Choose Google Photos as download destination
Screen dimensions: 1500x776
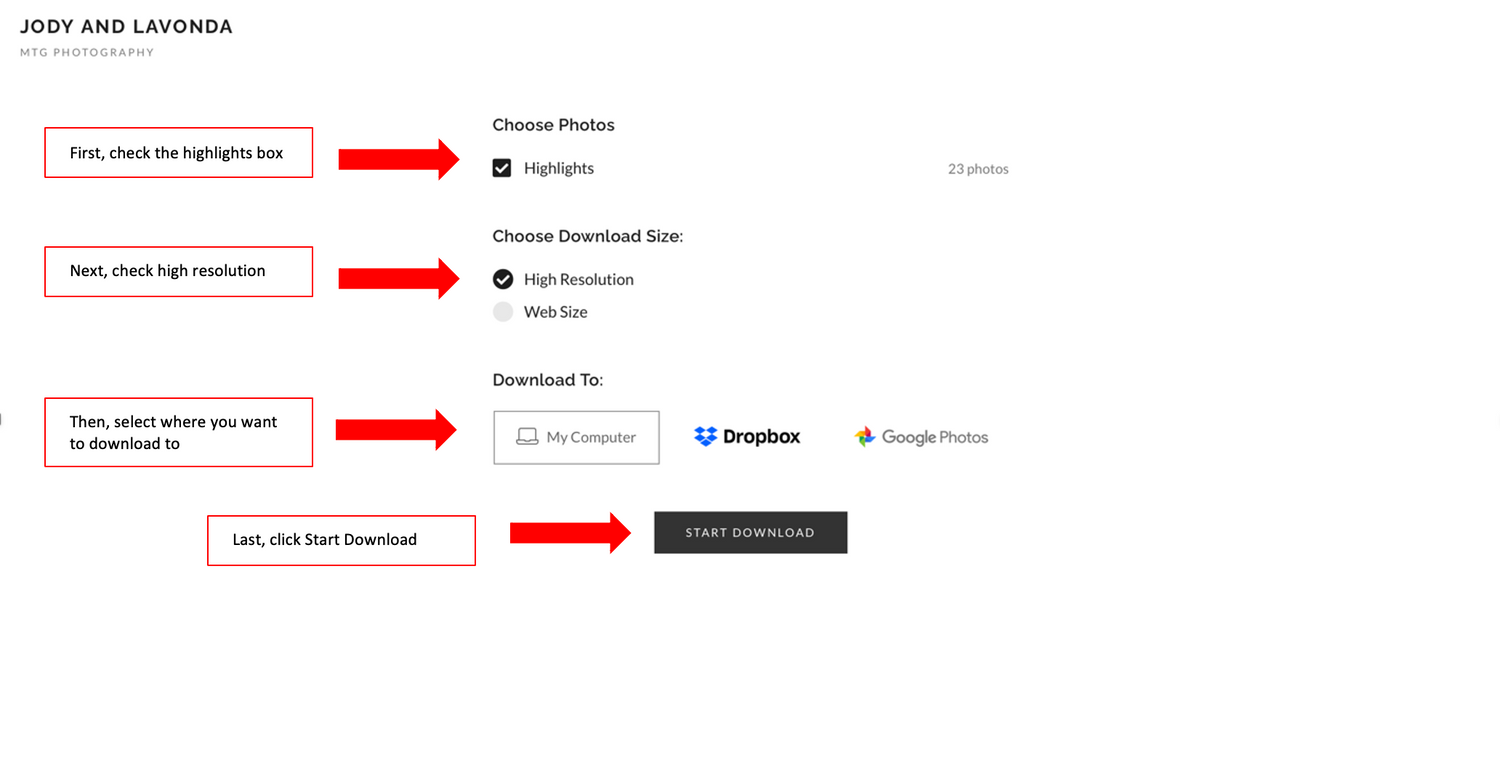click(x=921, y=437)
